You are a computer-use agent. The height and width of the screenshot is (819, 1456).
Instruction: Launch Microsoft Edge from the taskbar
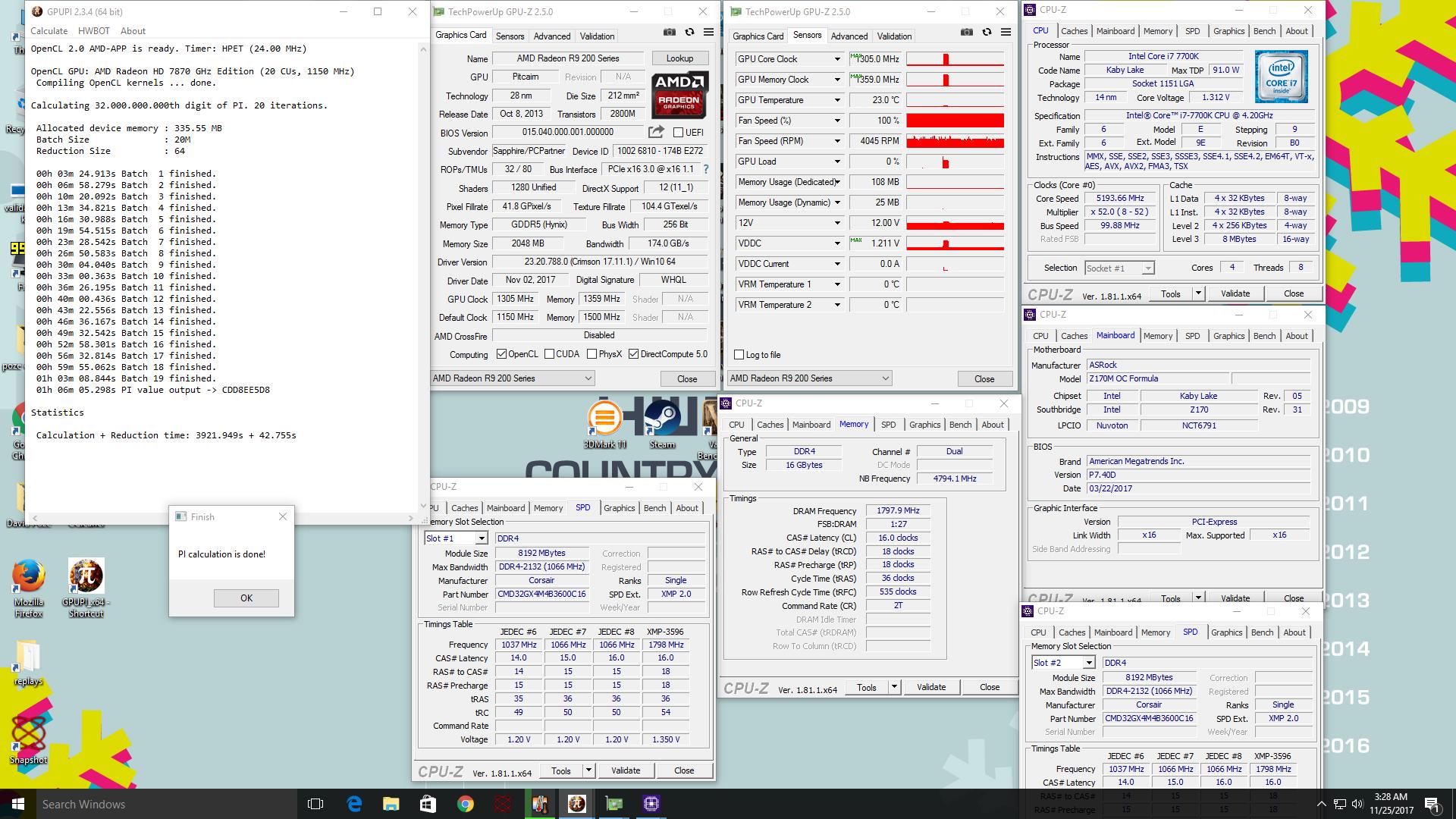point(354,804)
